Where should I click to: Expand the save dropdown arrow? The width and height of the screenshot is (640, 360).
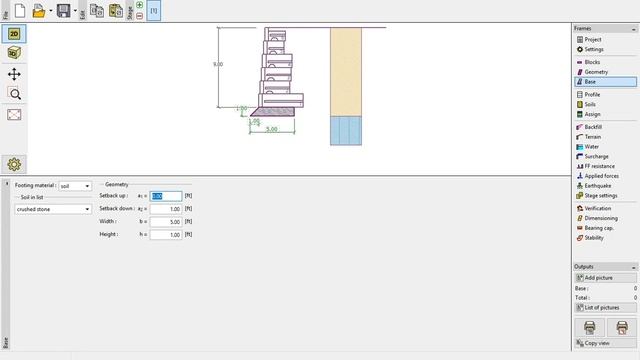(x=75, y=11)
